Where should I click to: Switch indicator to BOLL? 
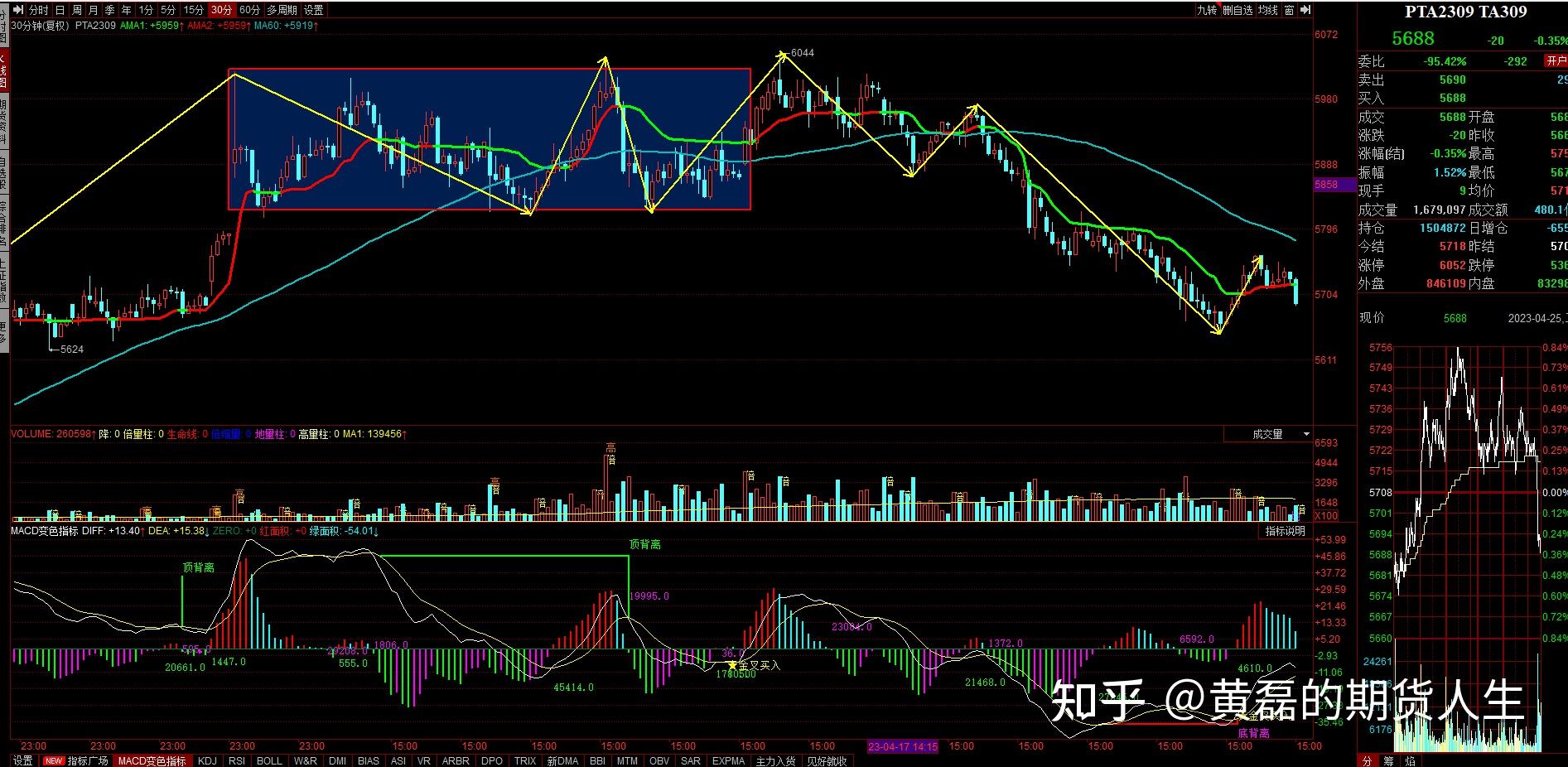tap(269, 760)
